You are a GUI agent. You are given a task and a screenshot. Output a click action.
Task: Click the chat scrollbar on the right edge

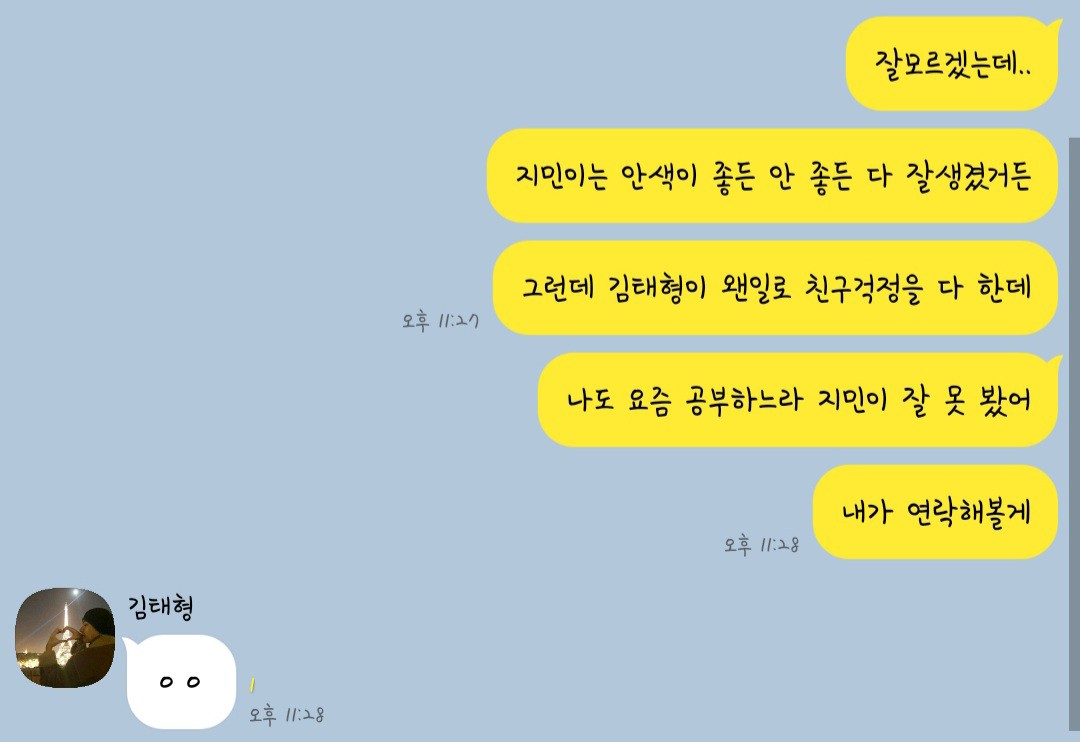pyautogui.click(x=1074, y=434)
